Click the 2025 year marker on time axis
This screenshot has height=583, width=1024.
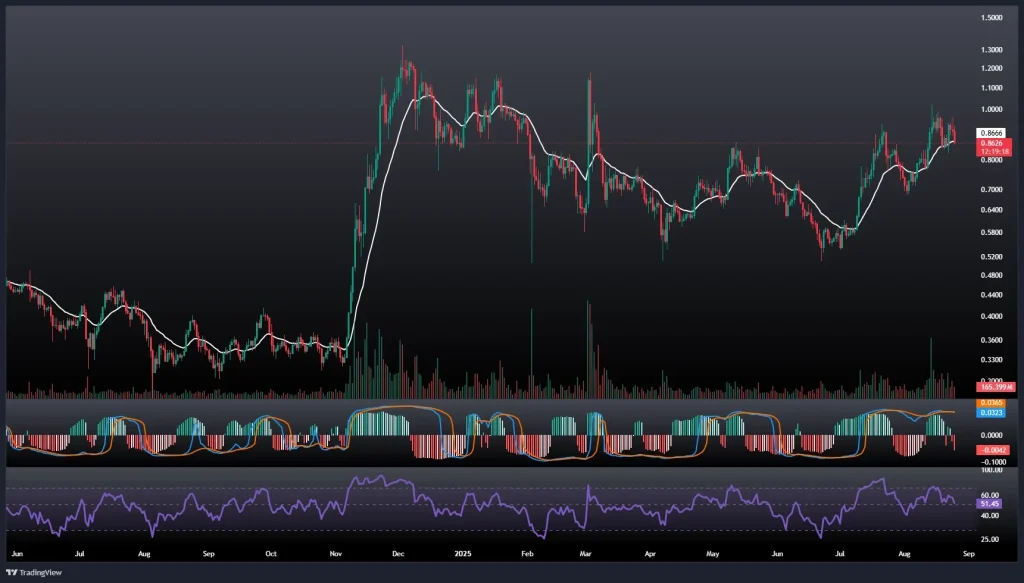point(464,552)
